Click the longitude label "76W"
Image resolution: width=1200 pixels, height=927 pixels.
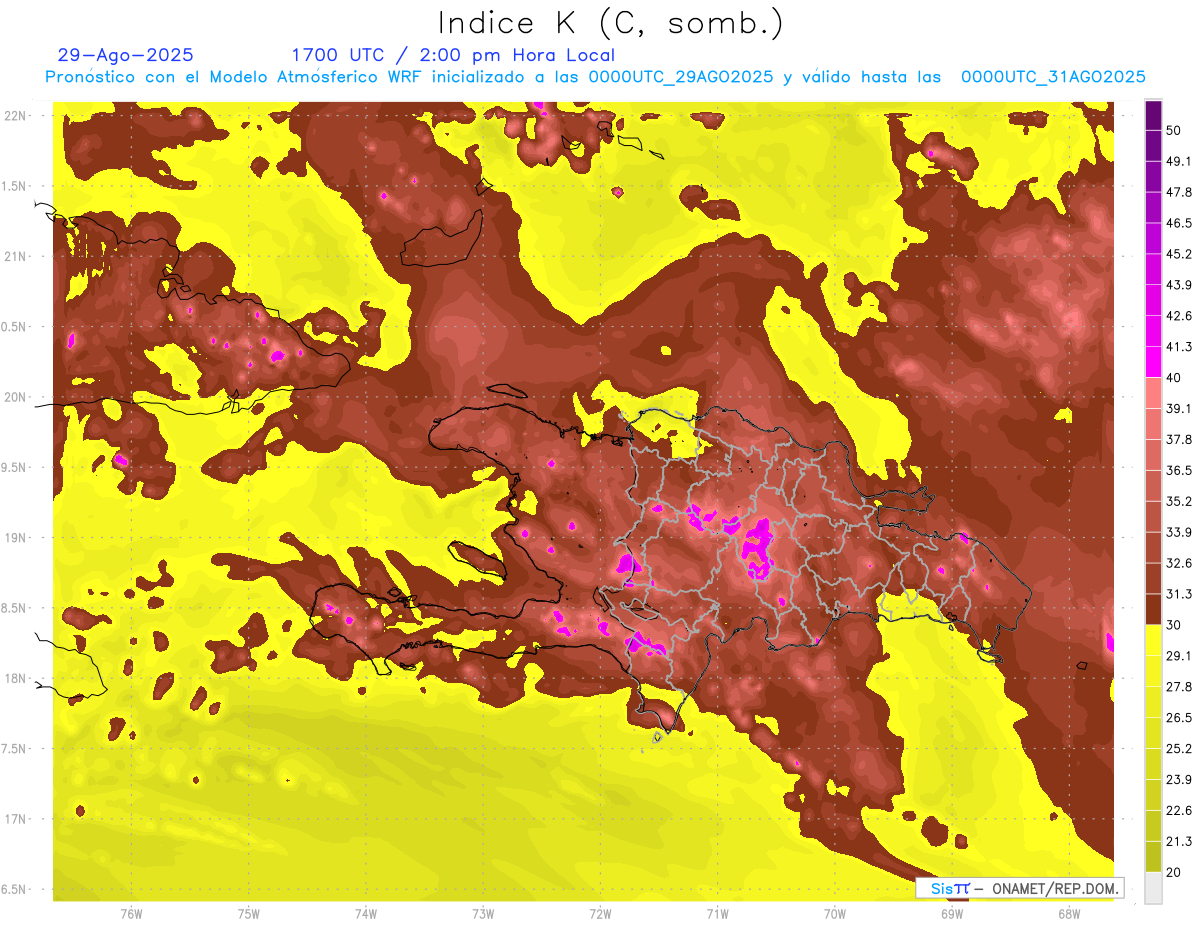pyautogui.click(x=131, y=913)
